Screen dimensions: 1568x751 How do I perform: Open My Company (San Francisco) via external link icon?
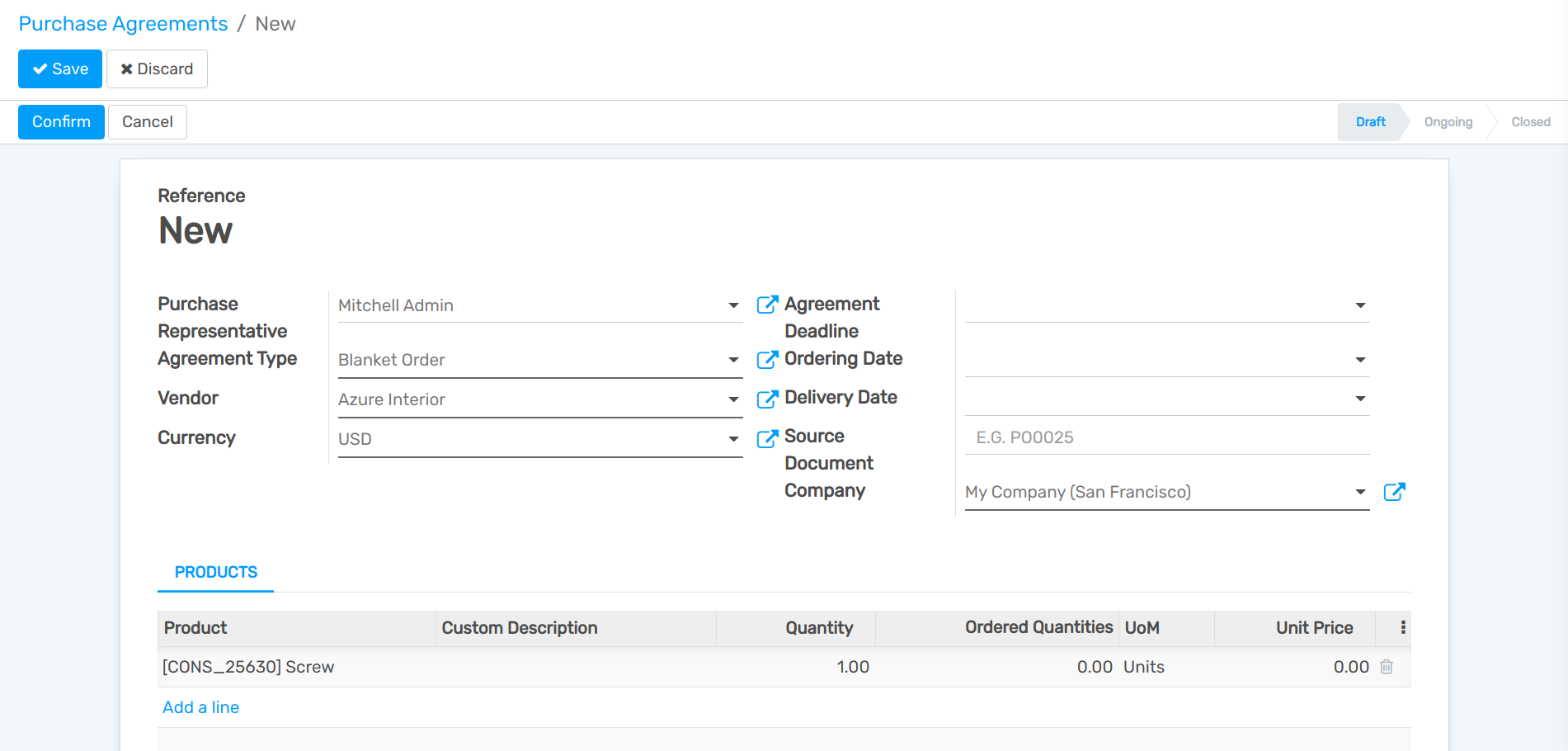(x=1395, y=491)
